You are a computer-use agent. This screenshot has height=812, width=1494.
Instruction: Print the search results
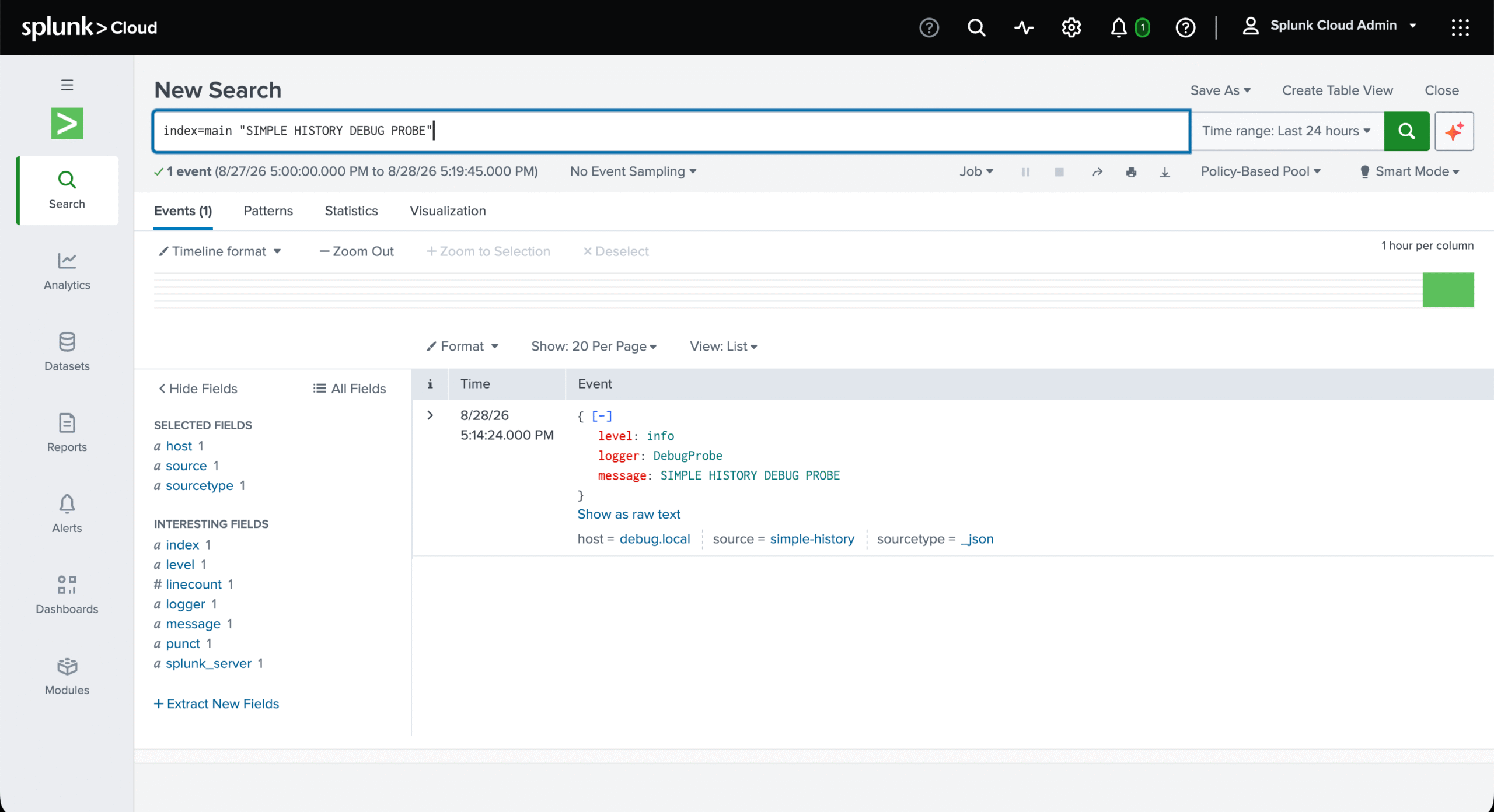[1131, 172]
